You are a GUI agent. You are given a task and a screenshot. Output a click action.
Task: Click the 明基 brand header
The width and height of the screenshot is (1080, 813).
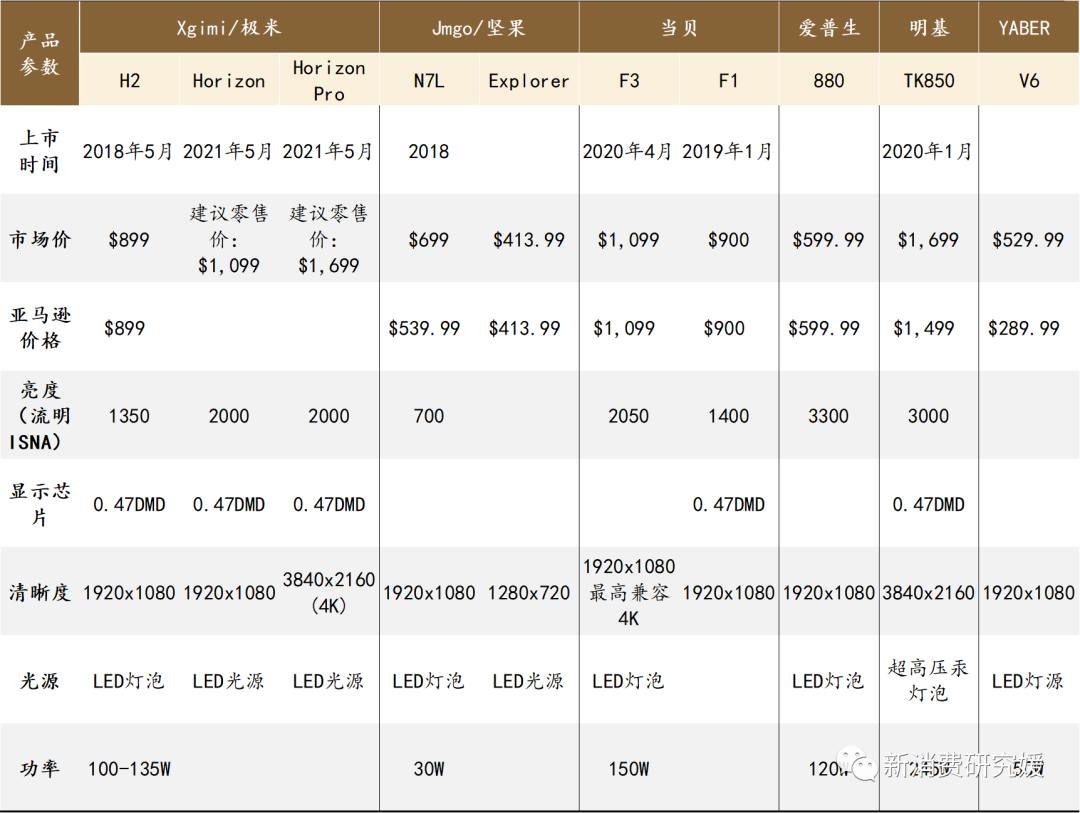[928, 28]
